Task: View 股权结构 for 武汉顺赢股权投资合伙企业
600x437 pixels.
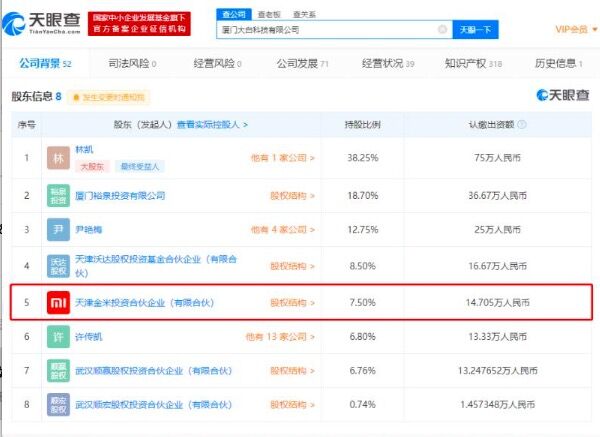Action: click(292, 370)
